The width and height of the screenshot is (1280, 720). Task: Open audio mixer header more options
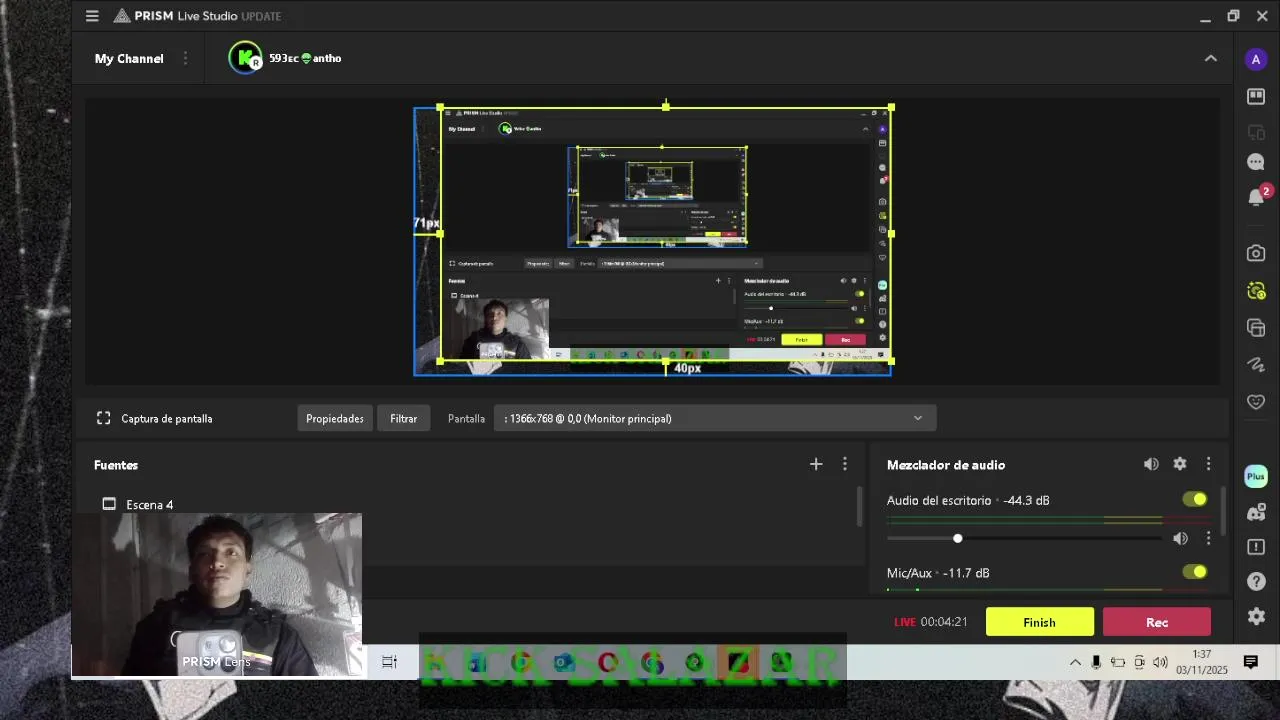[1208, 464]
